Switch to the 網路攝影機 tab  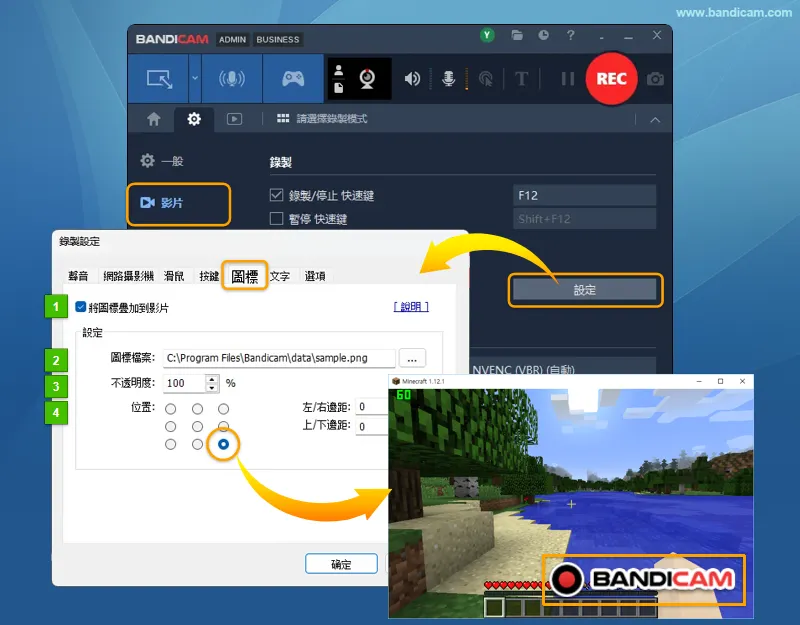tap(128, 276)
